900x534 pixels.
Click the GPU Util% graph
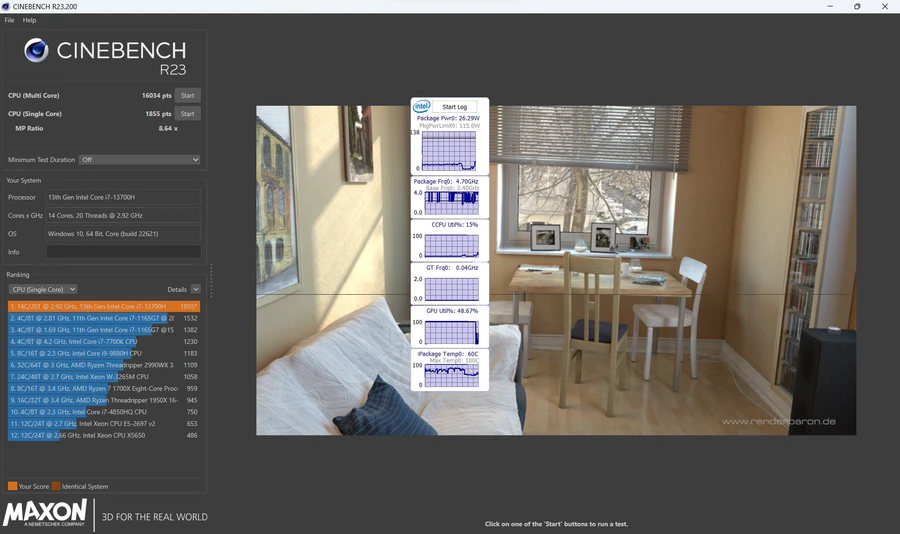pyautogui.click(x=452, y=332)
